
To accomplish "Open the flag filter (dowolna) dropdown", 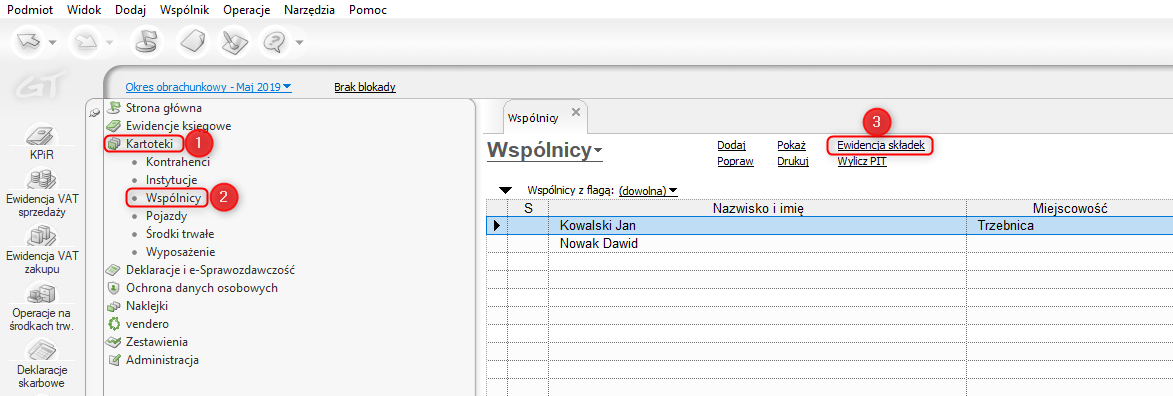I will [x=648, y=191].
